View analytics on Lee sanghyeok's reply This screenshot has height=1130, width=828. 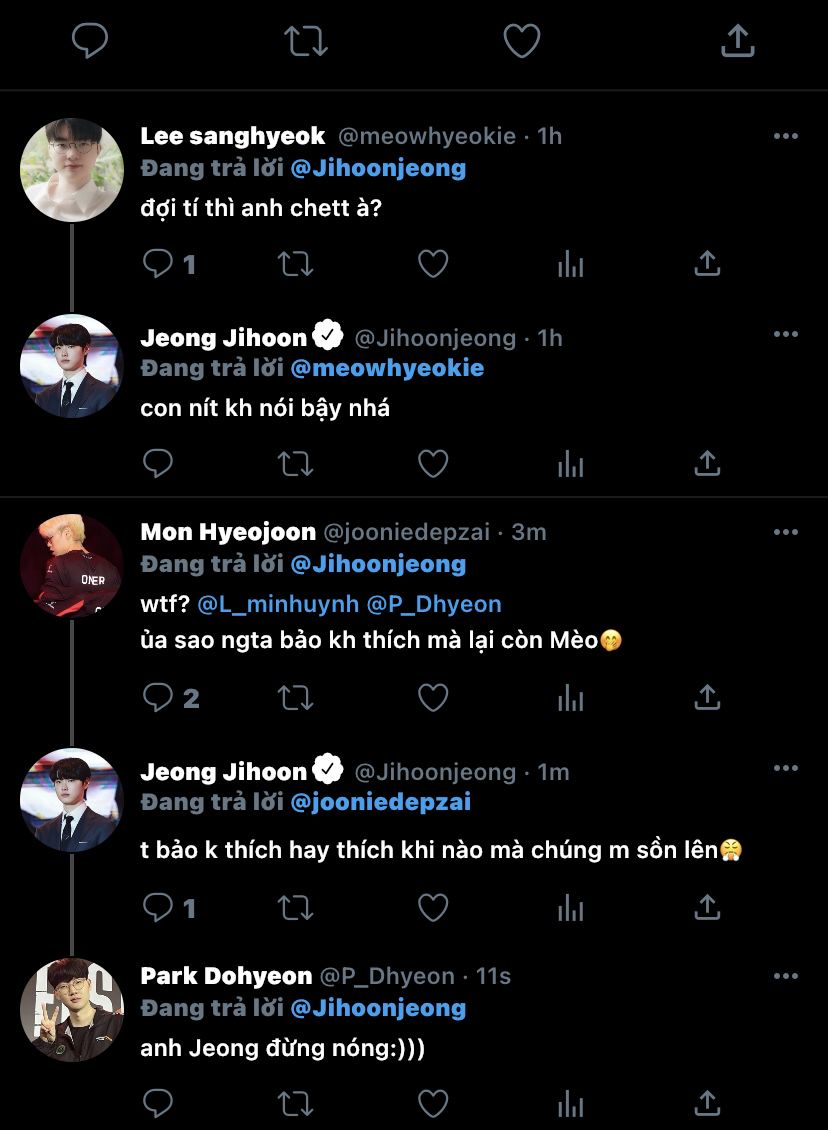(x=570, y=264)
